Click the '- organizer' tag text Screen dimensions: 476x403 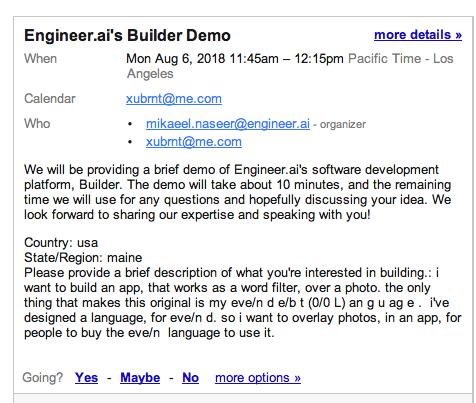(339, 124)
